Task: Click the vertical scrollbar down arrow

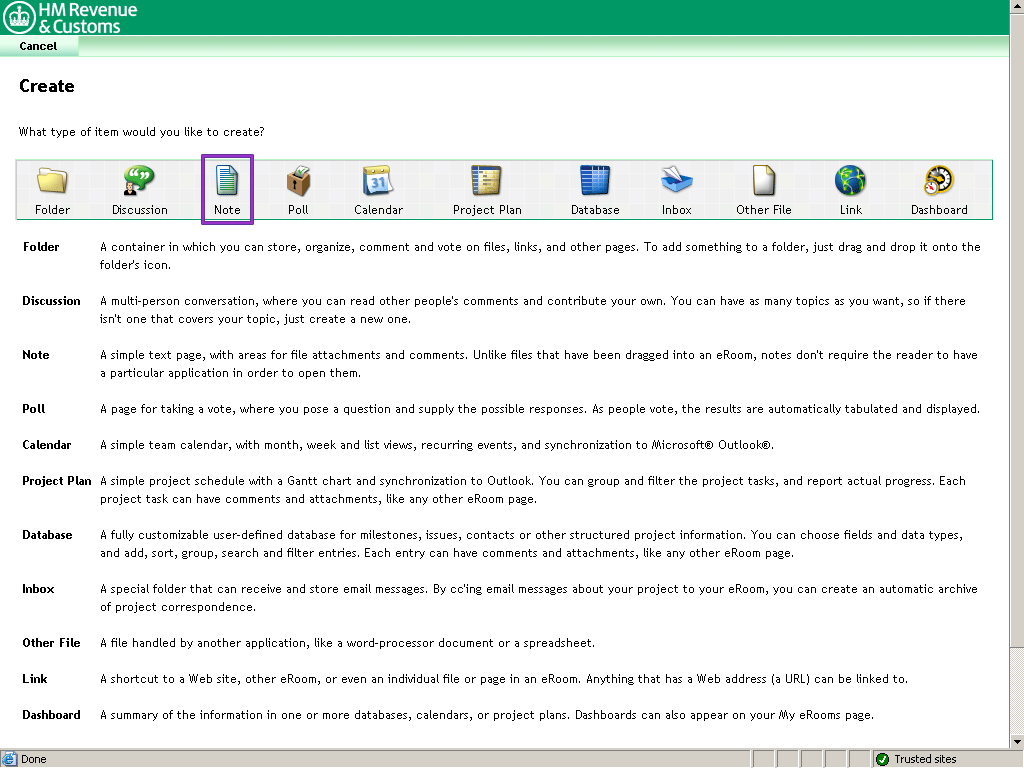Action: pyautogui.click(x=1016, y=741)
